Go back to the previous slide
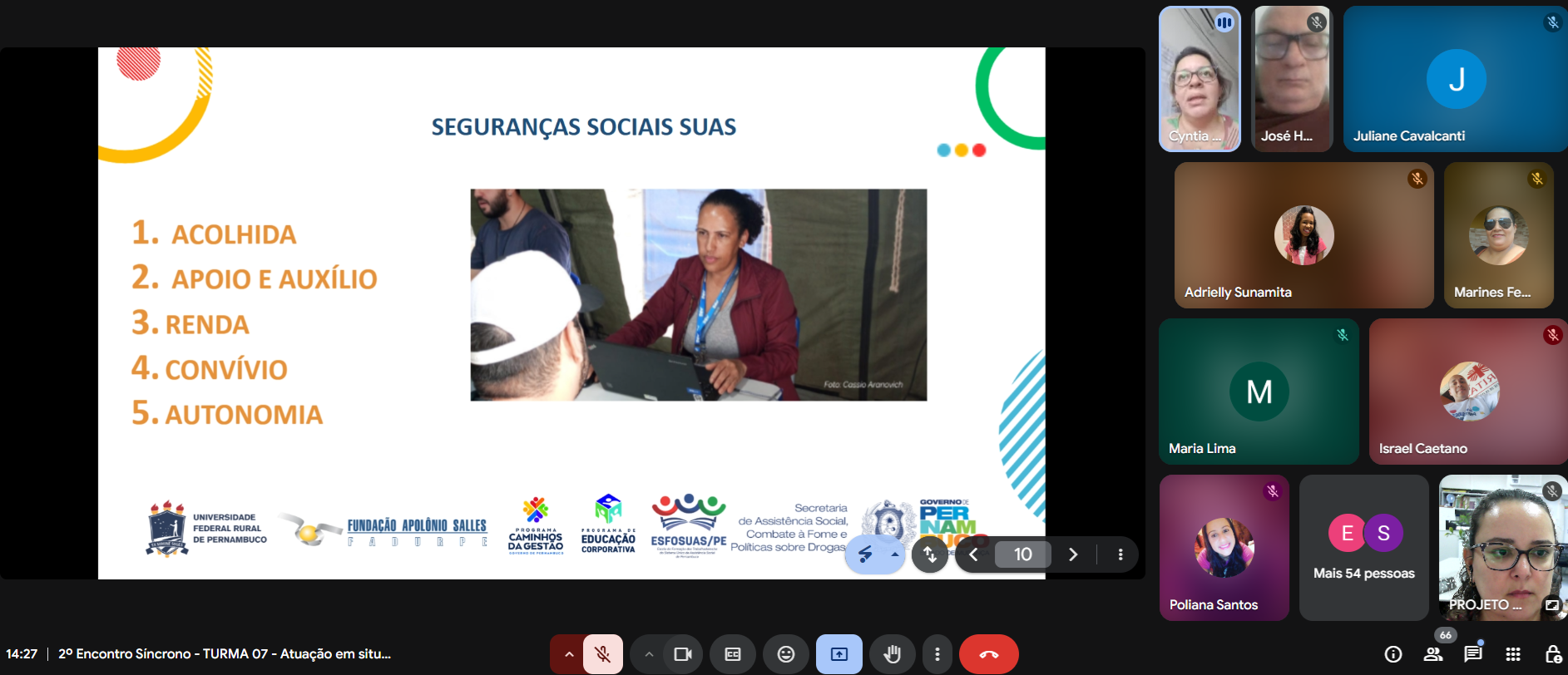The width and height of the screenshot is (1568, 675). click(973, 554)
